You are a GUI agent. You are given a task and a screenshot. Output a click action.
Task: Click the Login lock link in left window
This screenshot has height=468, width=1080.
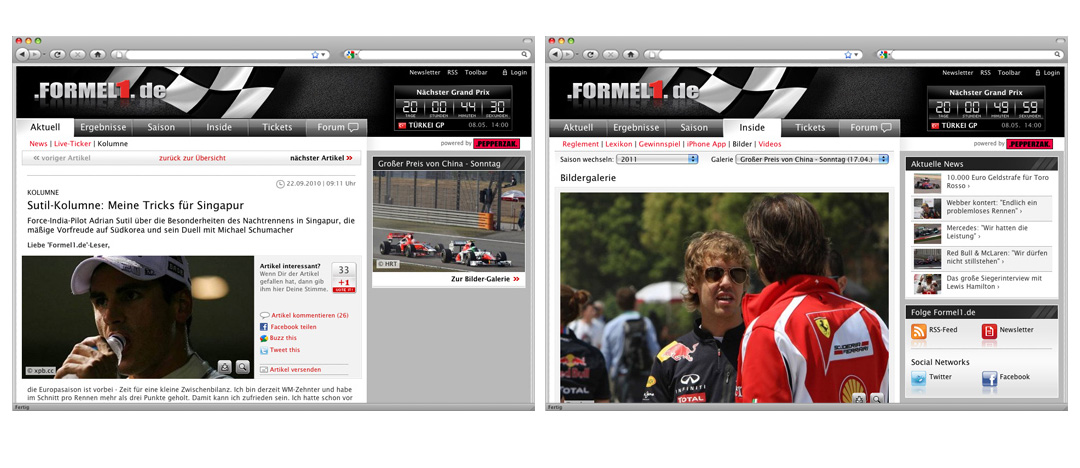click(515, 72)
